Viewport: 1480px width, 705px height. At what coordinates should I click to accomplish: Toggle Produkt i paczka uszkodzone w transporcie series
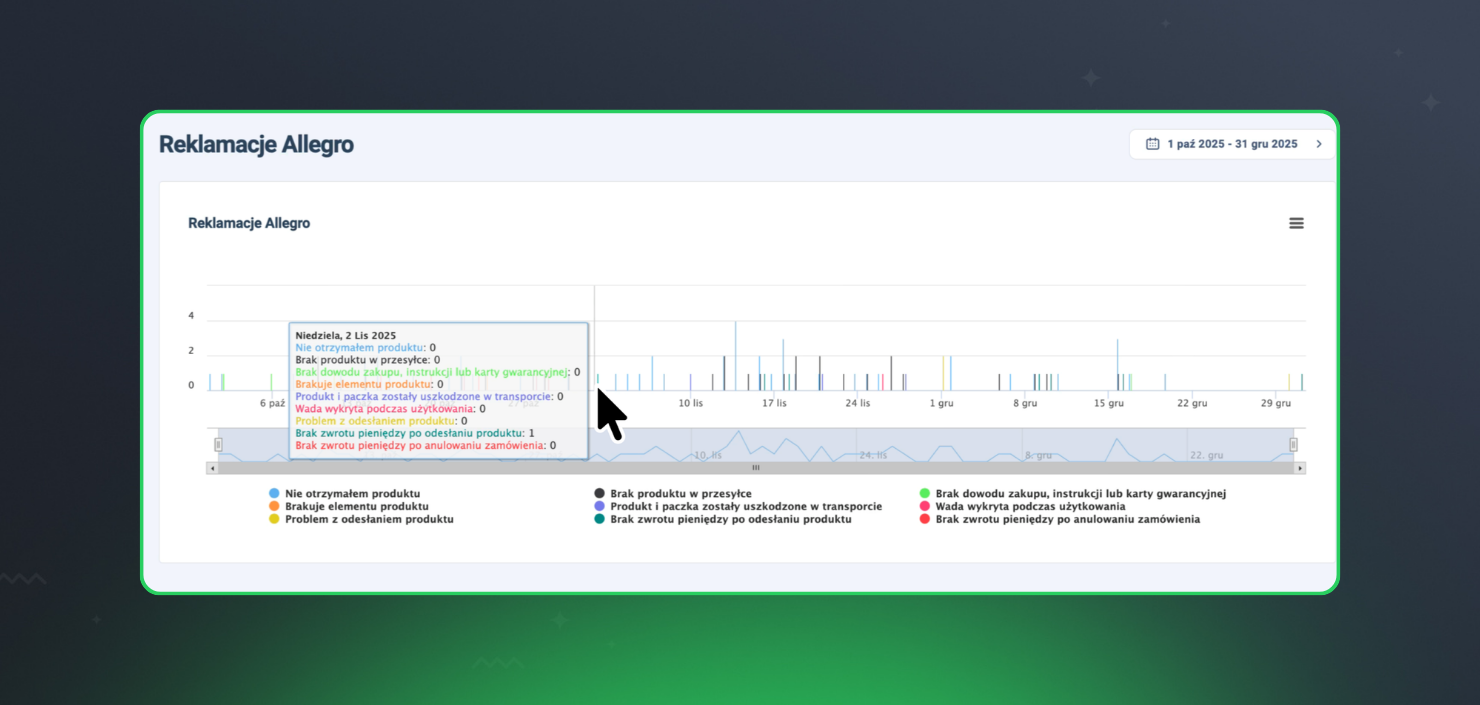coord(745,507)
